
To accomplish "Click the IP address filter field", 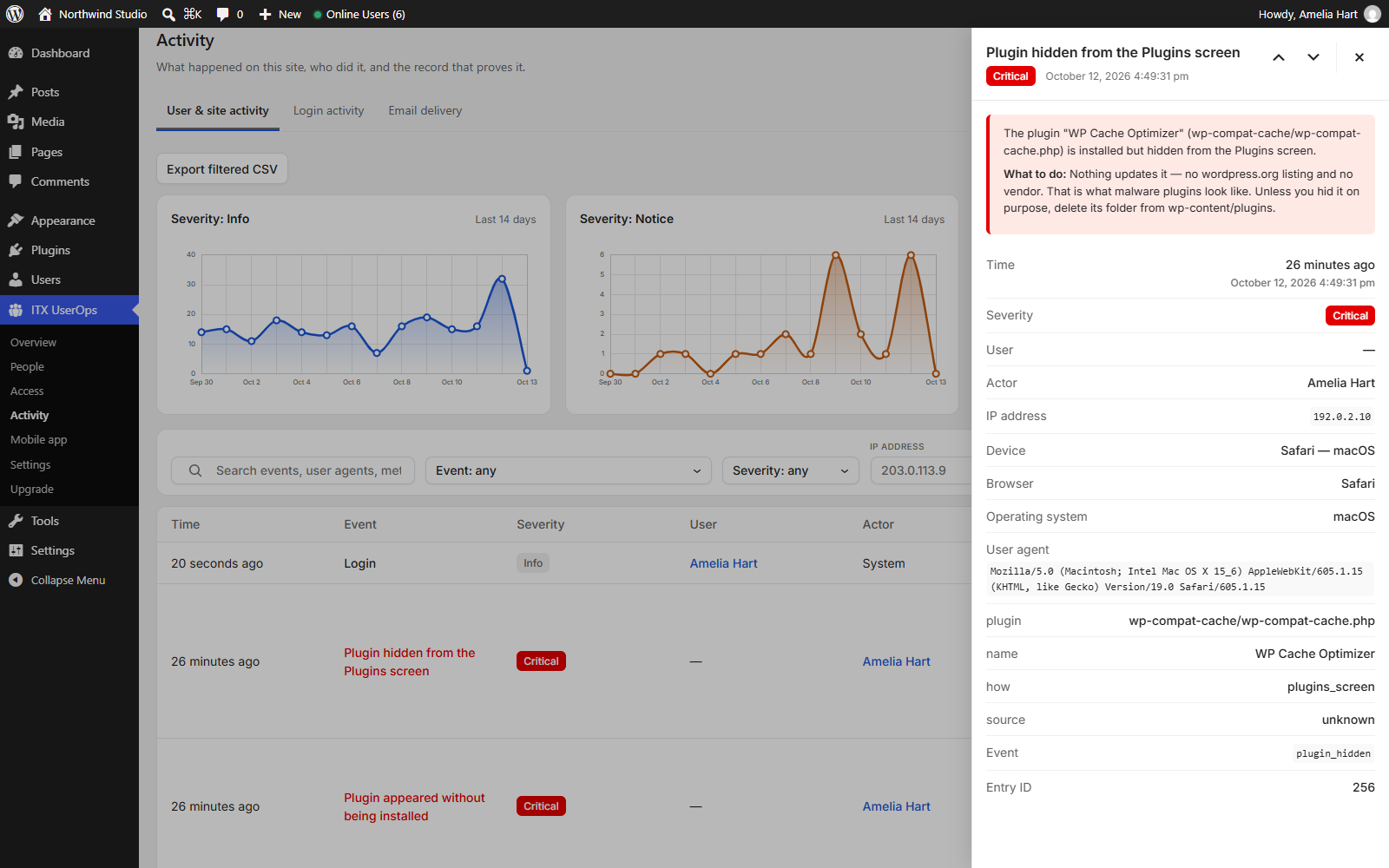I will click(920, 470).
